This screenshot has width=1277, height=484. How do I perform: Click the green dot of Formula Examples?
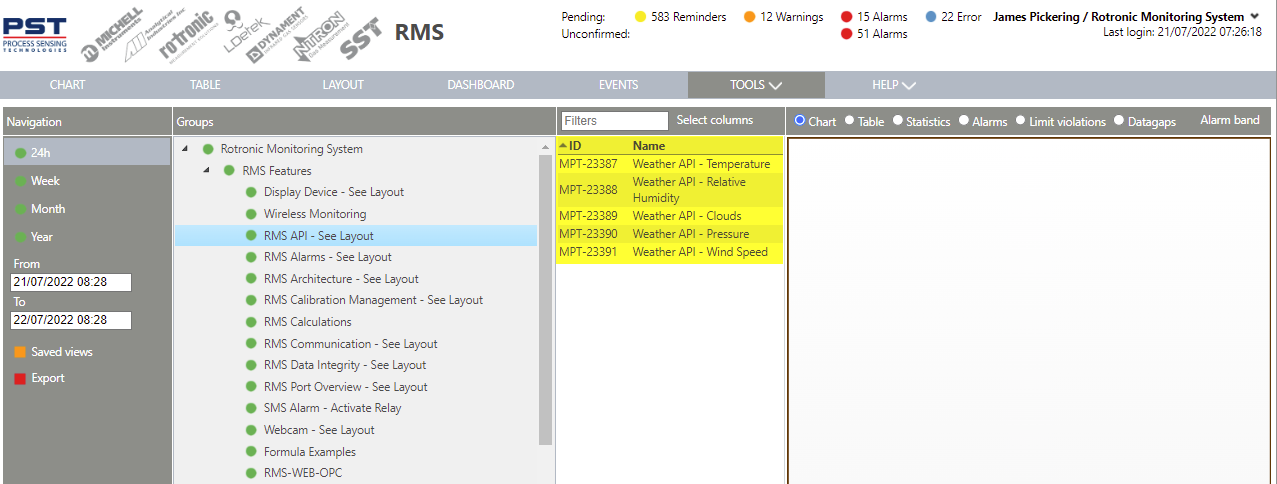pyautogui.click(x=251, y=452)
